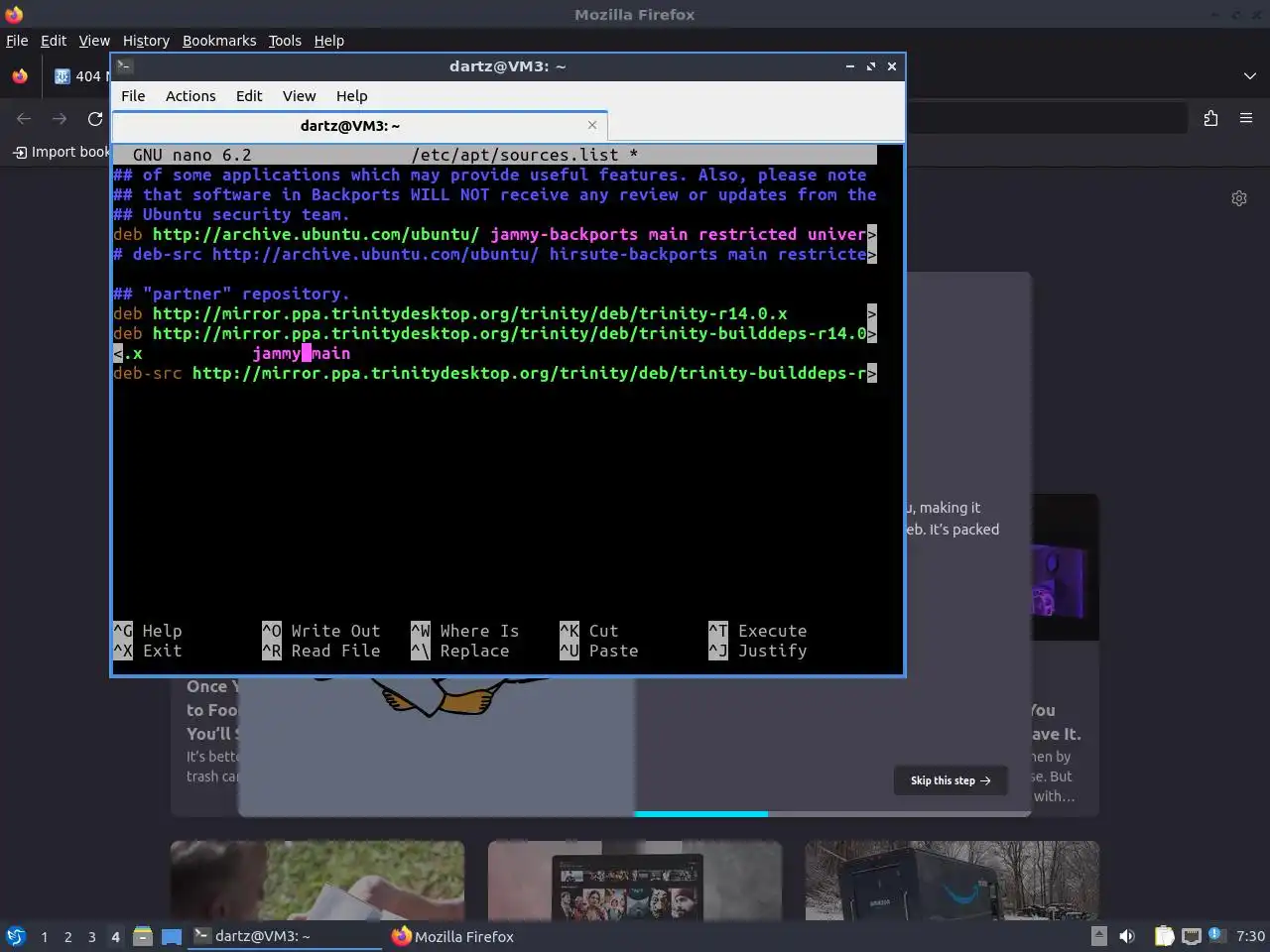
Task: Open Firefox Tools menu
Action: (x=285, y=41)
